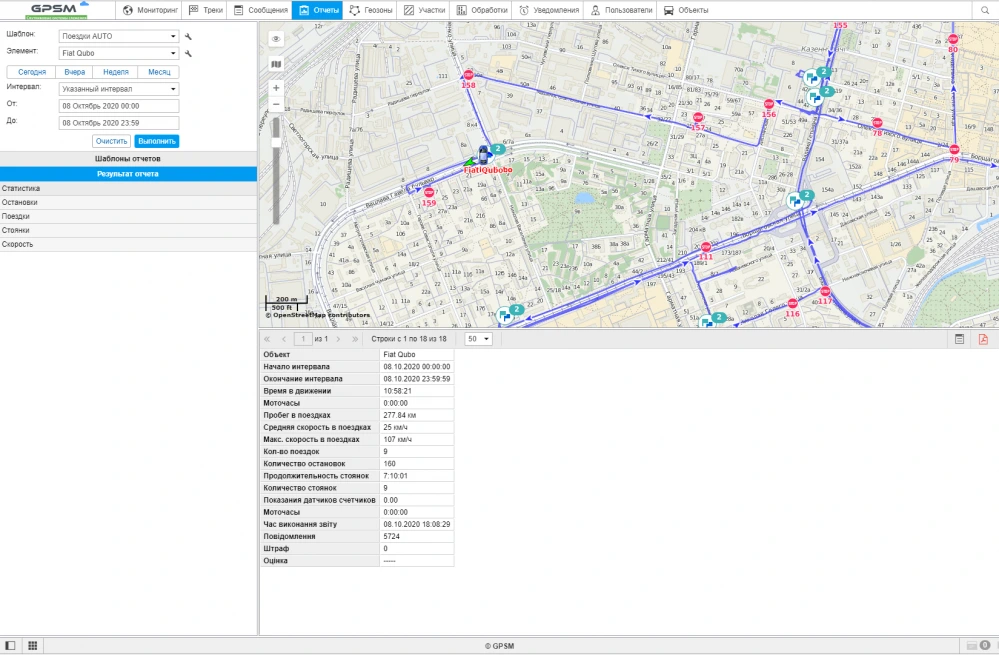The height and width of the screenshot is (656, 1000).
Task: Toggle map visibility with the eye icon
Action: tap(276, 38)
